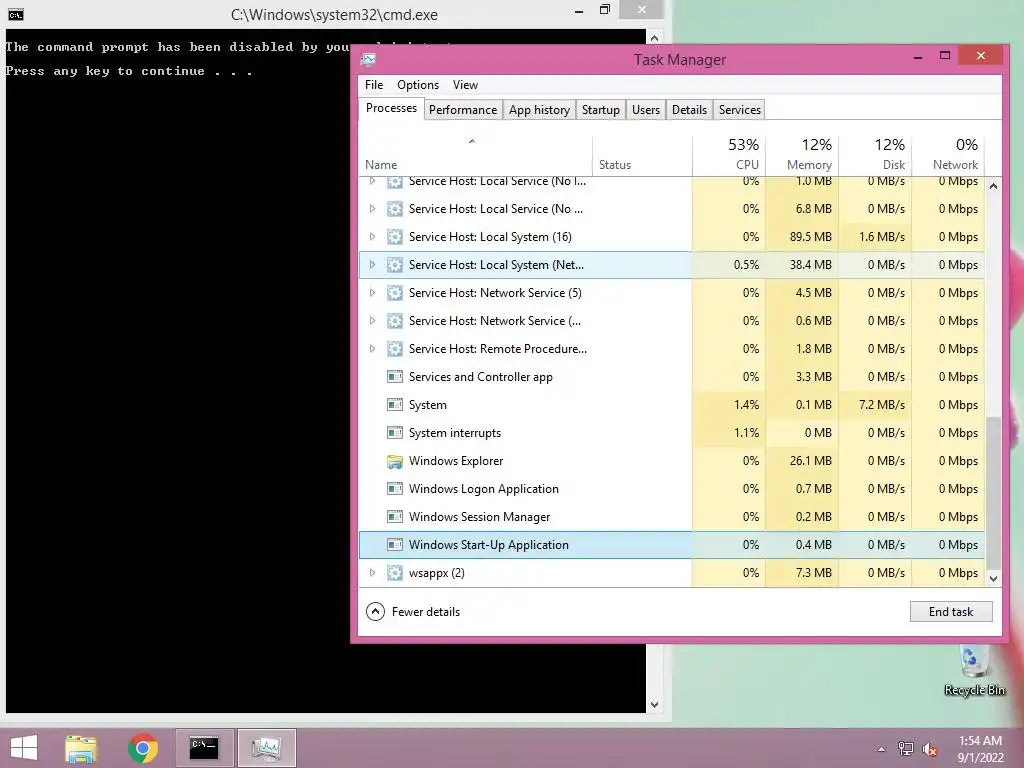
Task: Expand the wsappx (2) process group
Action: click(x=372, y=573)
